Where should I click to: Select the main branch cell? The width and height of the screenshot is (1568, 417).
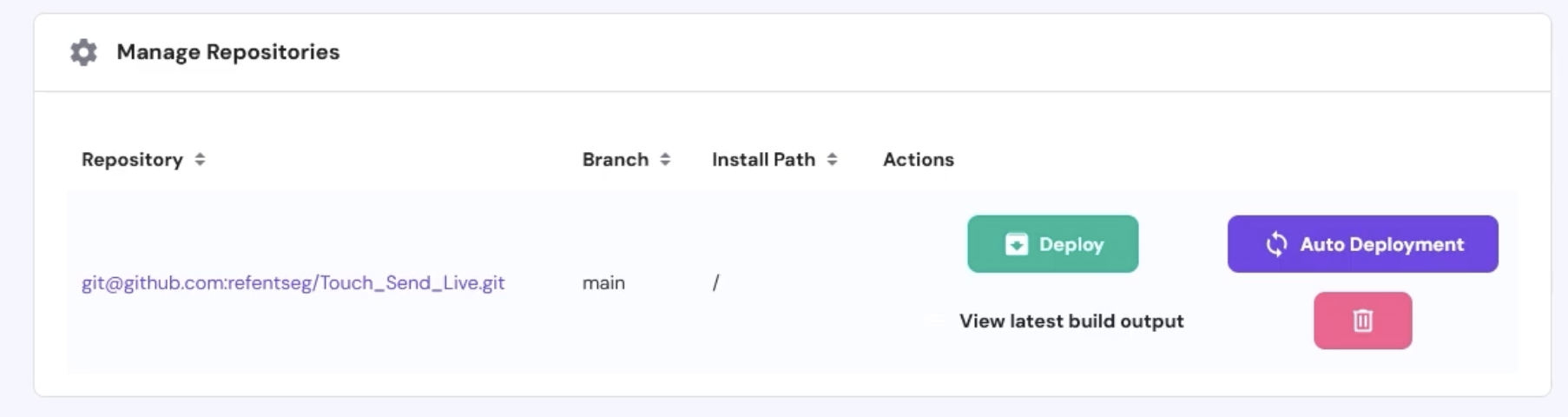tap(603, 283)
